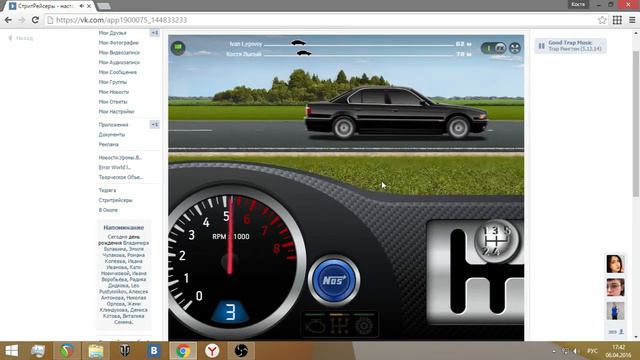The width and height of the screenshot is (640, 360).
Task: Activate the blue NOS button
Action: (334, 280)
